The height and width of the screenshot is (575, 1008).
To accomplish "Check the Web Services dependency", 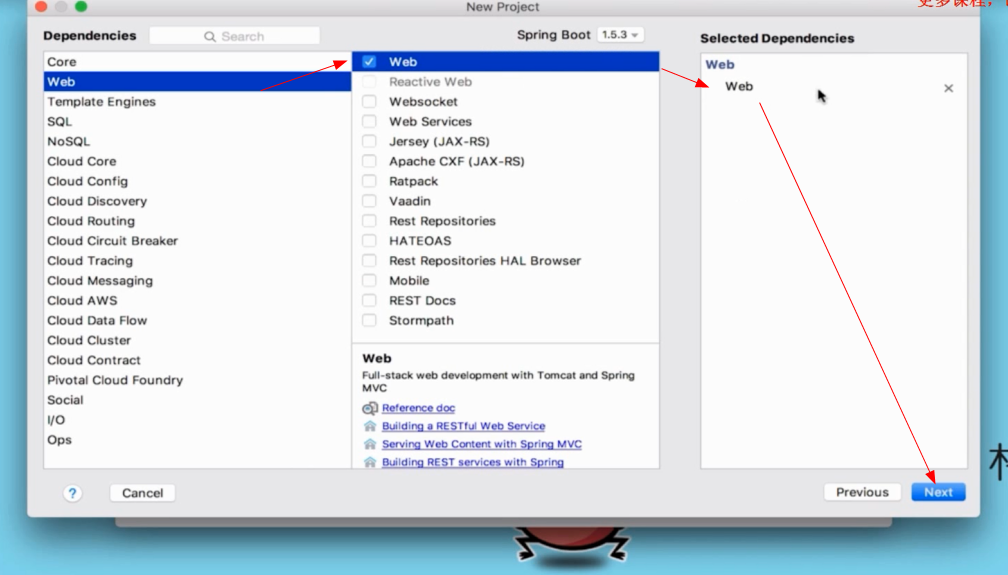I will (369, 122).
